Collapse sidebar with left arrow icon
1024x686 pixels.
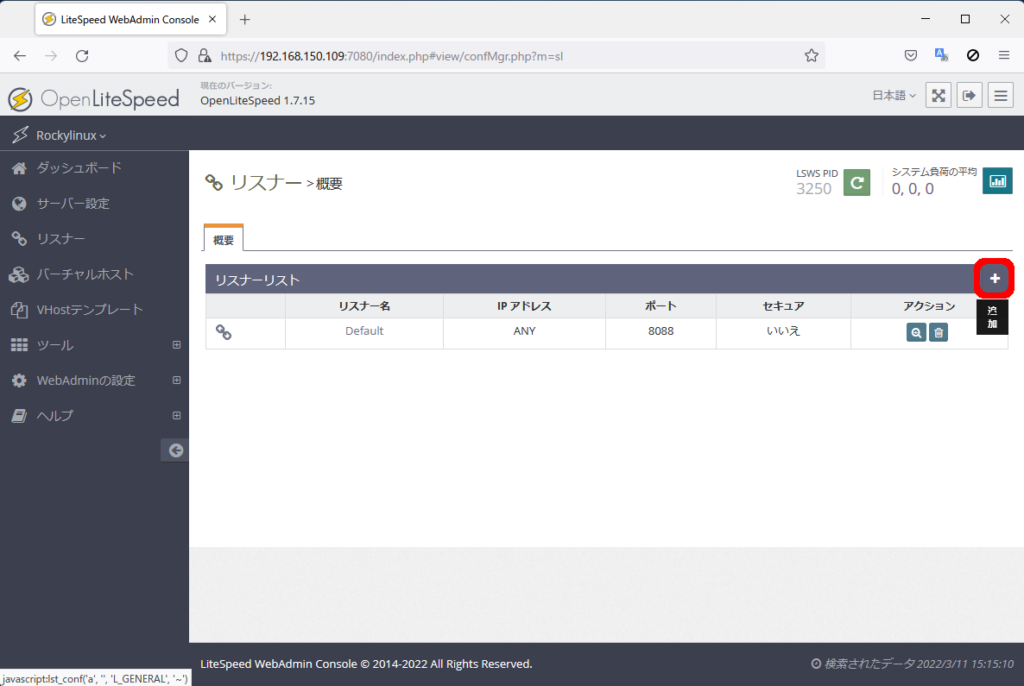click(175, 451)
